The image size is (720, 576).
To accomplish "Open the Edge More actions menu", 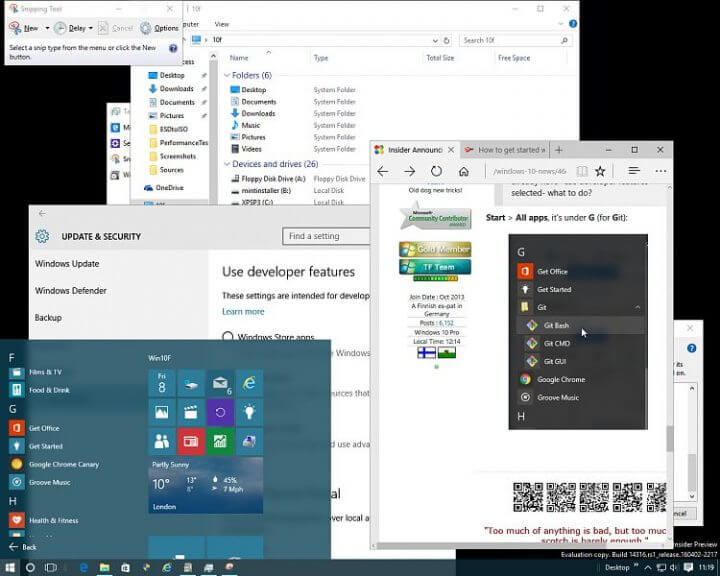I will pyautogui.click(x=661, y=171).
